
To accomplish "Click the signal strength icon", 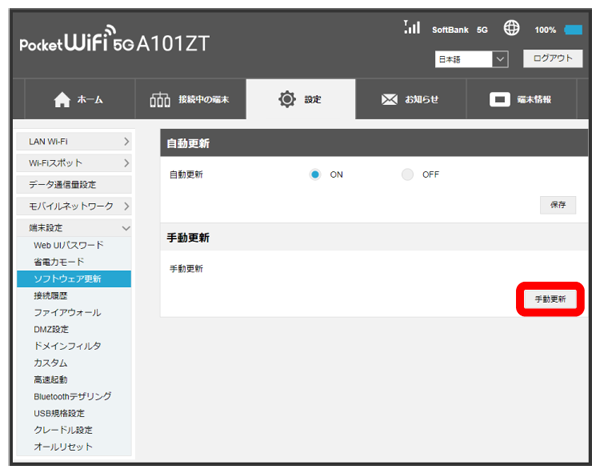I will click(x=409, y=29).
